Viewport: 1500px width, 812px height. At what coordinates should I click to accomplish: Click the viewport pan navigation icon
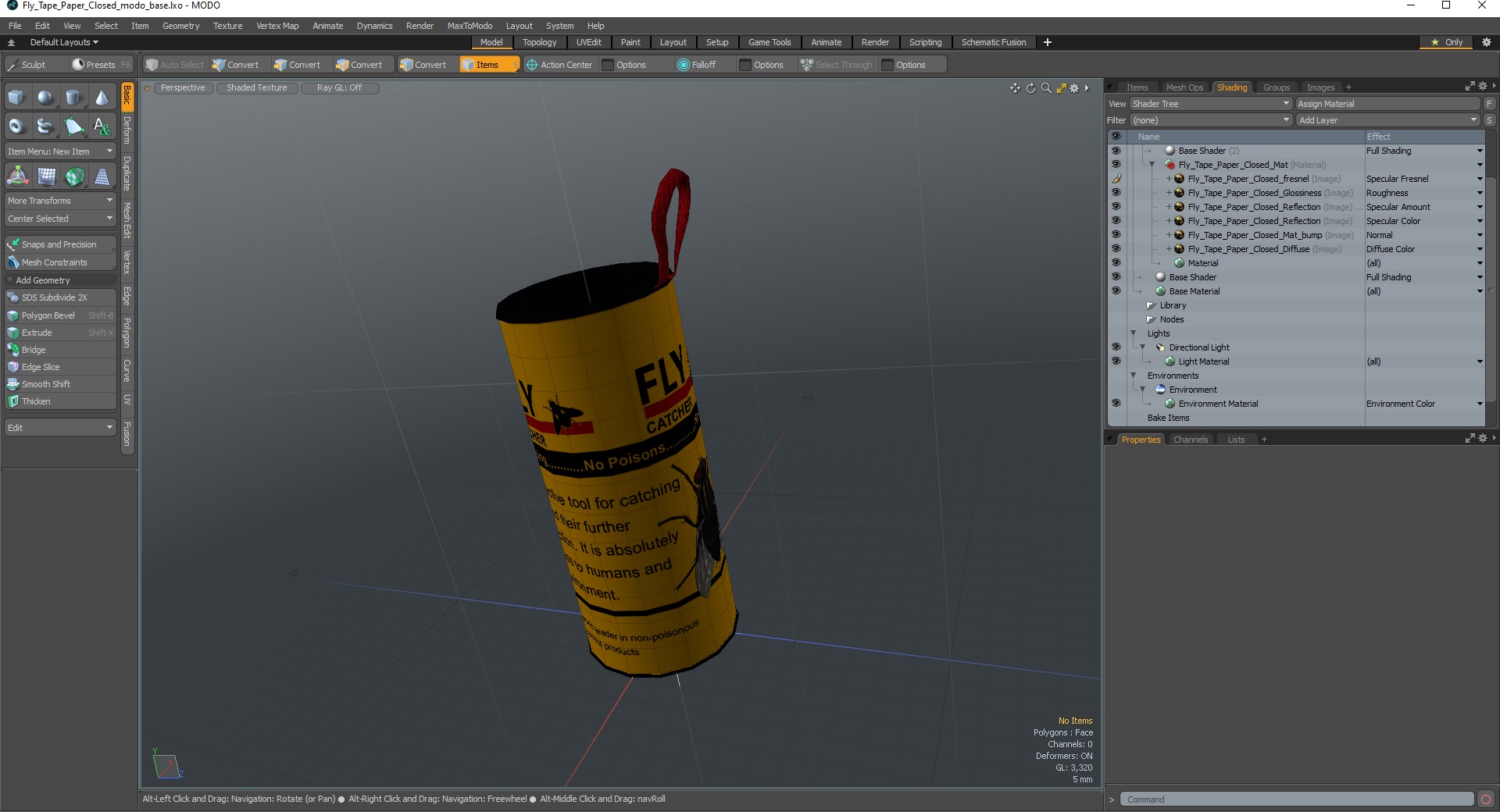(x=1015, y=88)
